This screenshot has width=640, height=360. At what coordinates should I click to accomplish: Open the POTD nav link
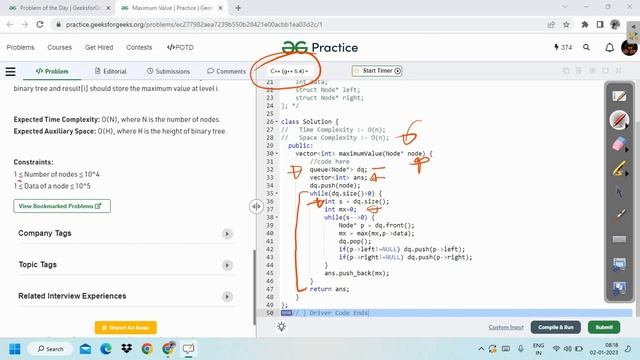click(x=180, y=47)
